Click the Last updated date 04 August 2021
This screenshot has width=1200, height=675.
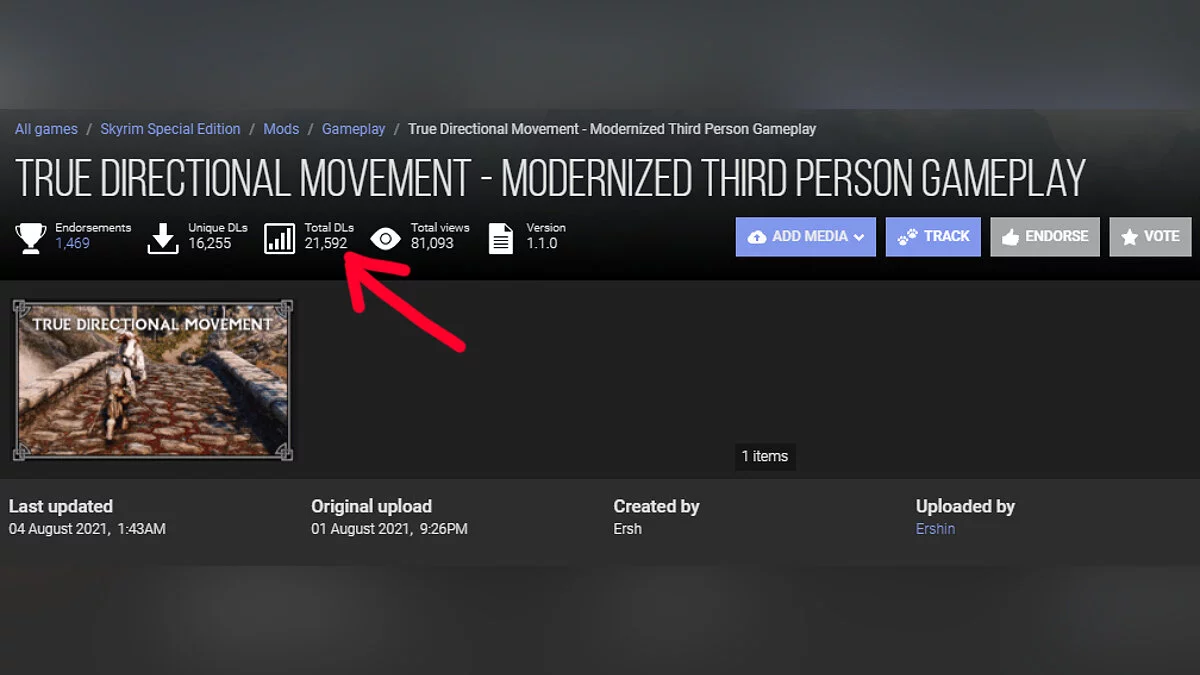[x=87, y=529]
